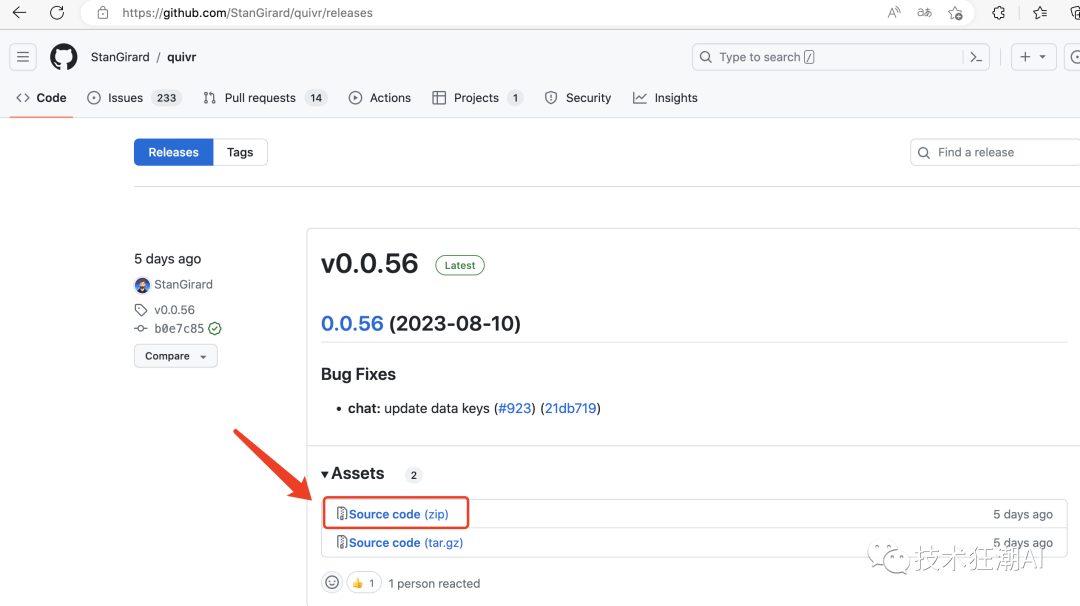Viewport: 1080px width, 606px height.
Task: Download Source code (zip)
Action: click(x=398, y=514)
